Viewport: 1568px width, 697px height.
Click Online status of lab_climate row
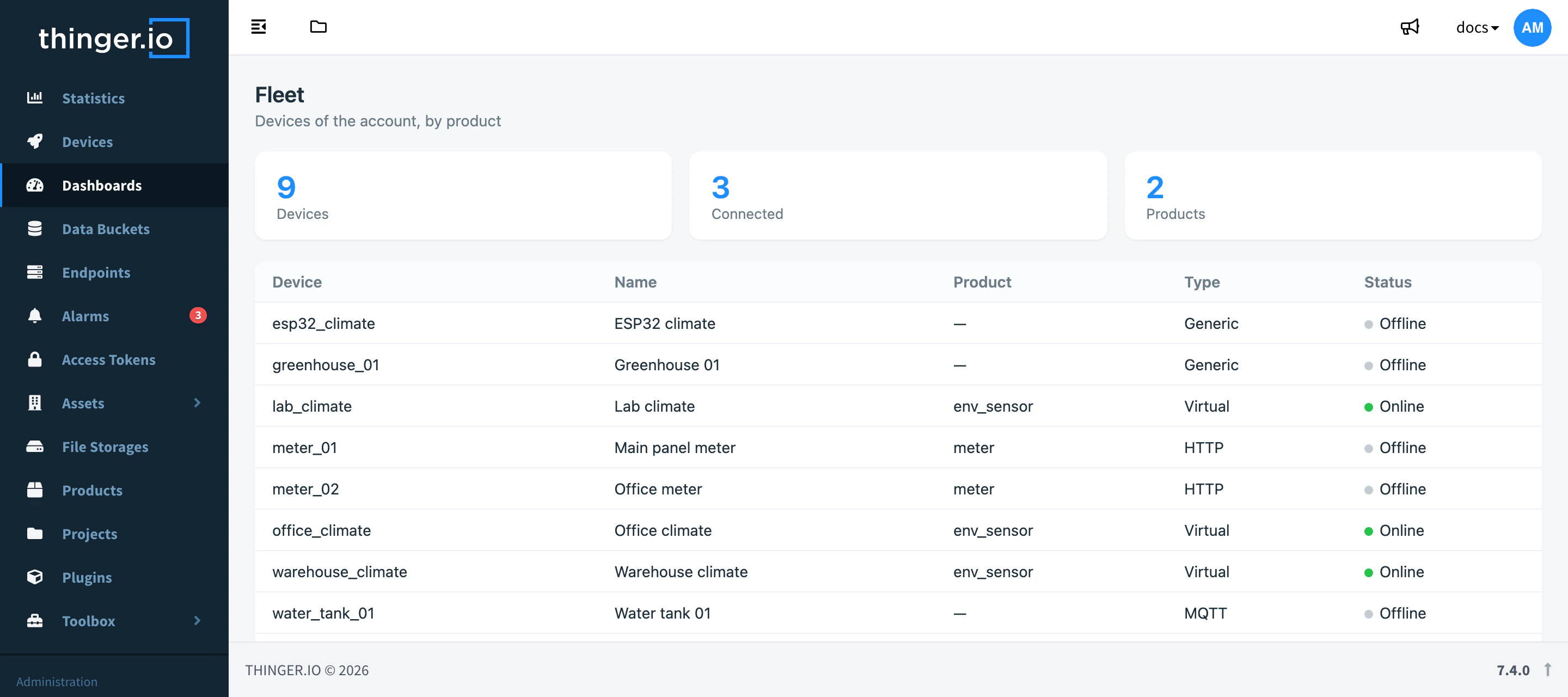[x=1394, y=406]
